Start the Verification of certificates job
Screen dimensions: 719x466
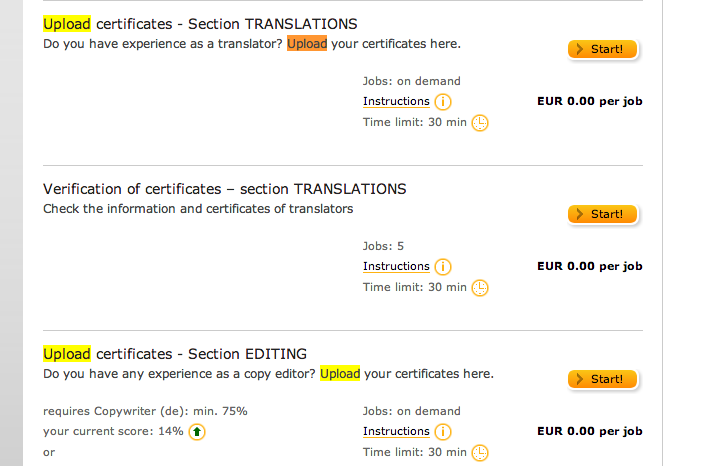pos(603,214)
